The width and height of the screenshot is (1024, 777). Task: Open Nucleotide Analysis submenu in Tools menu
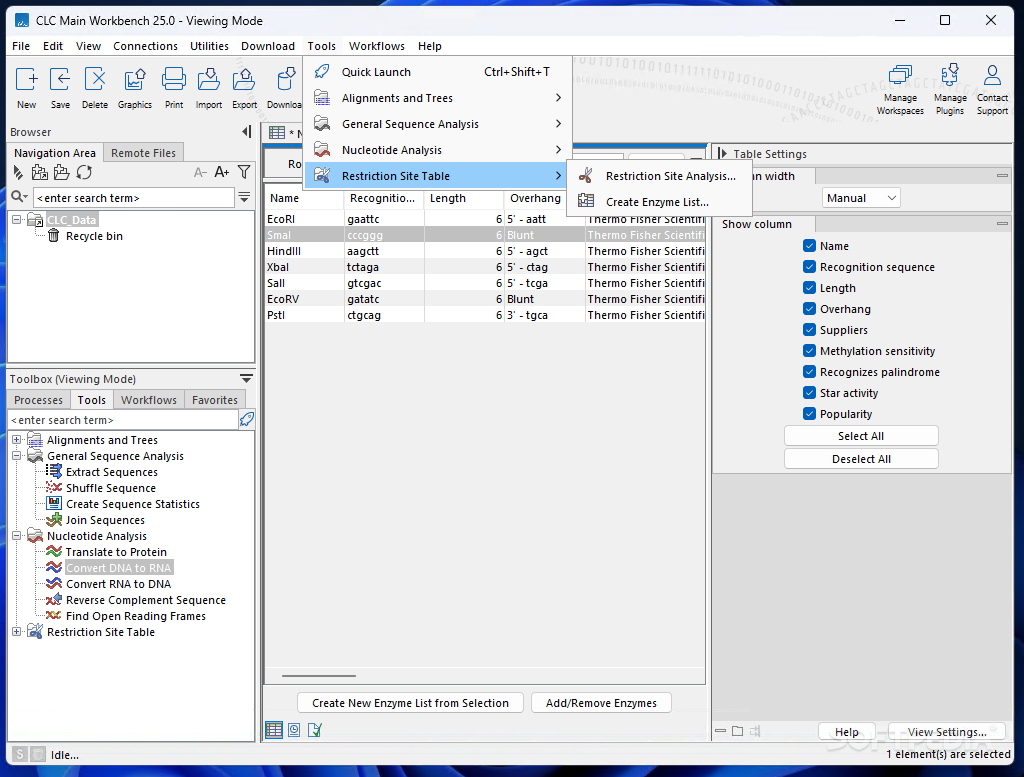(438, 150)
